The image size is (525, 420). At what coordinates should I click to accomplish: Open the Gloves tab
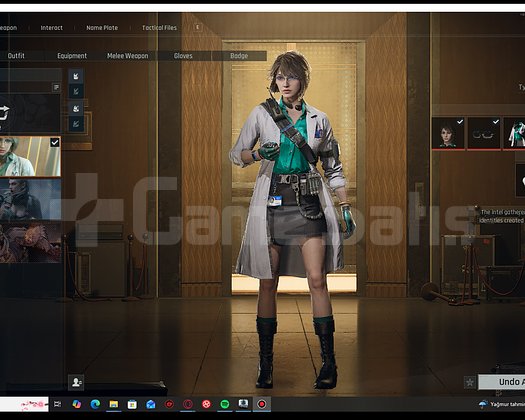[183, 56]
